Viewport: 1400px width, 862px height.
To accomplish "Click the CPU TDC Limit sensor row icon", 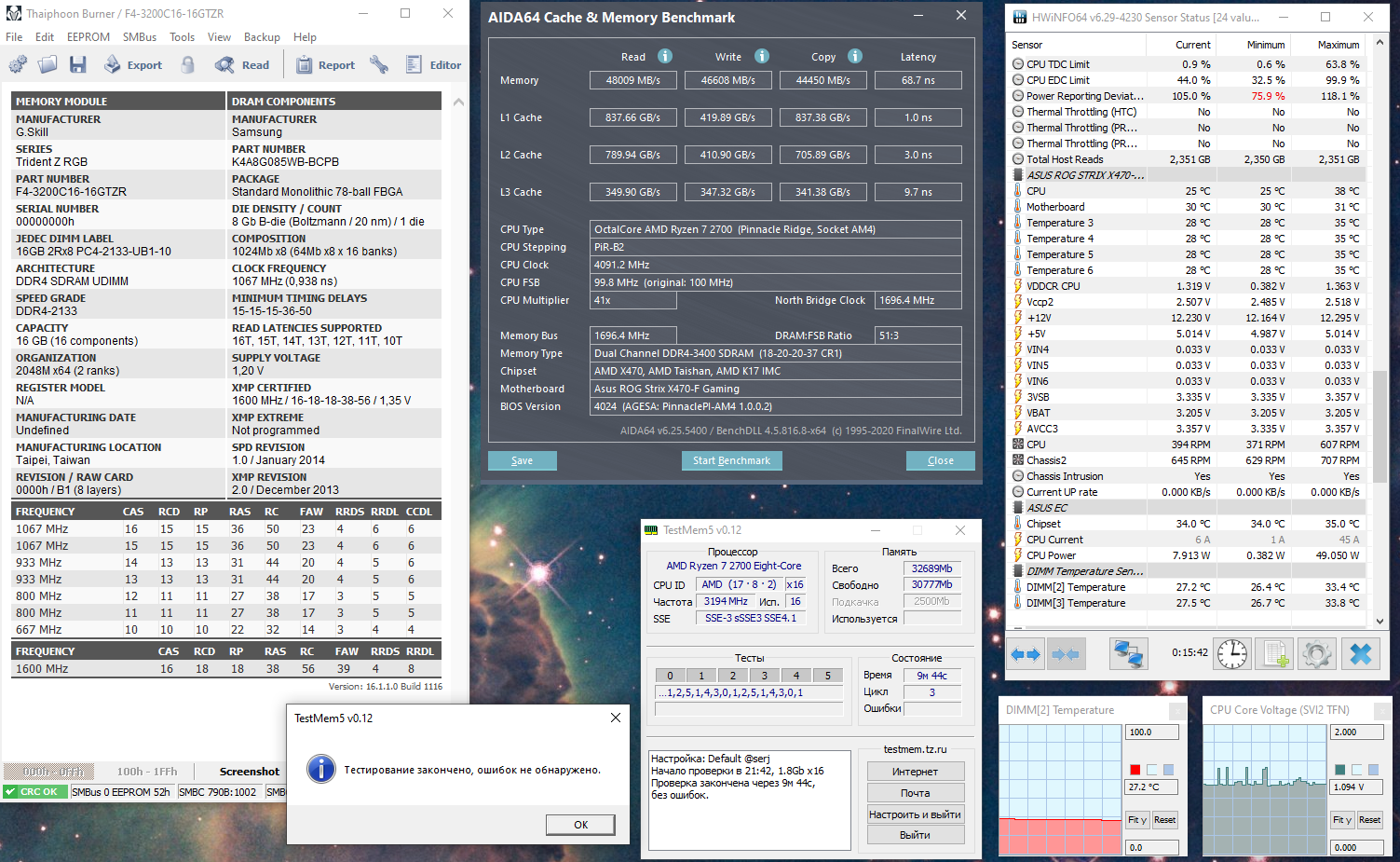I will tap(1018, 64).
